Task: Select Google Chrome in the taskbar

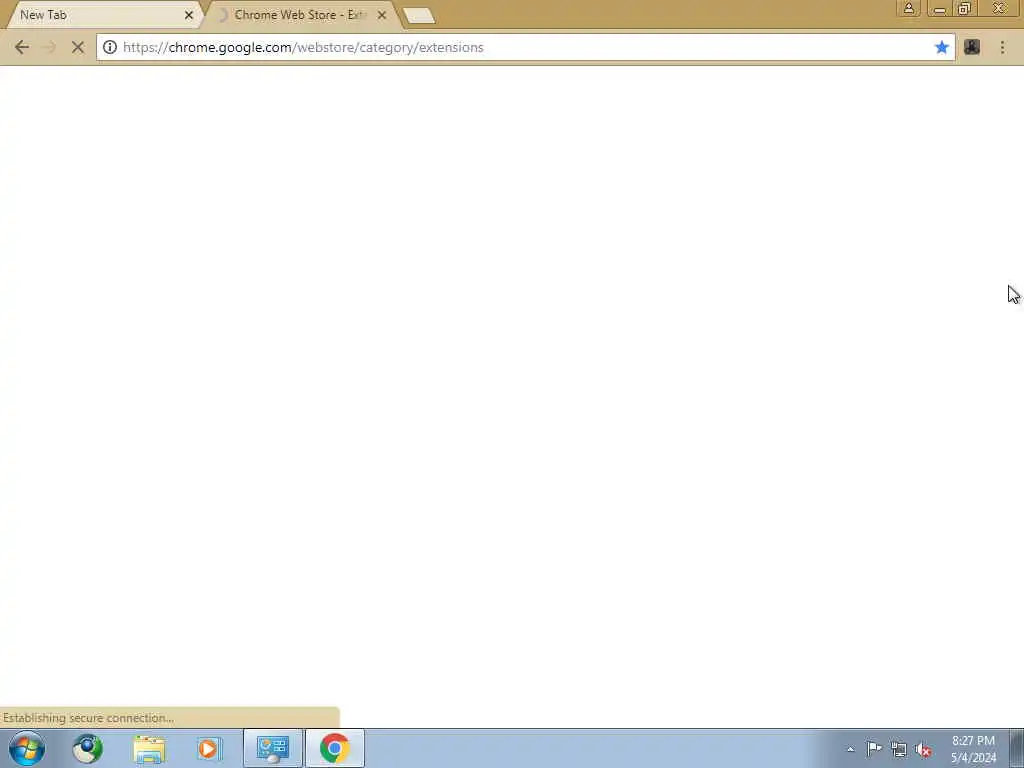Action: pos(334,748)
